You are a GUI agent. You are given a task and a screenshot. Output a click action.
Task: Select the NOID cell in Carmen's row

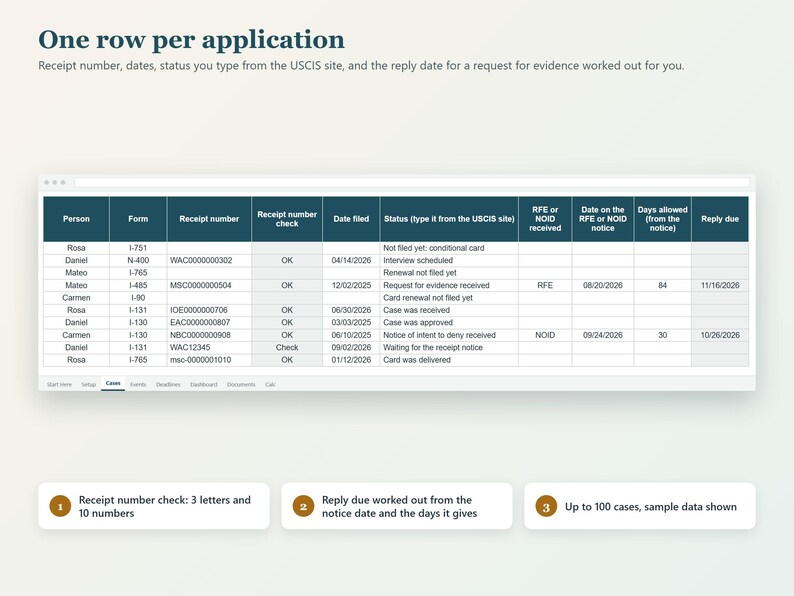pyautogui.click(x=545, y=335)
